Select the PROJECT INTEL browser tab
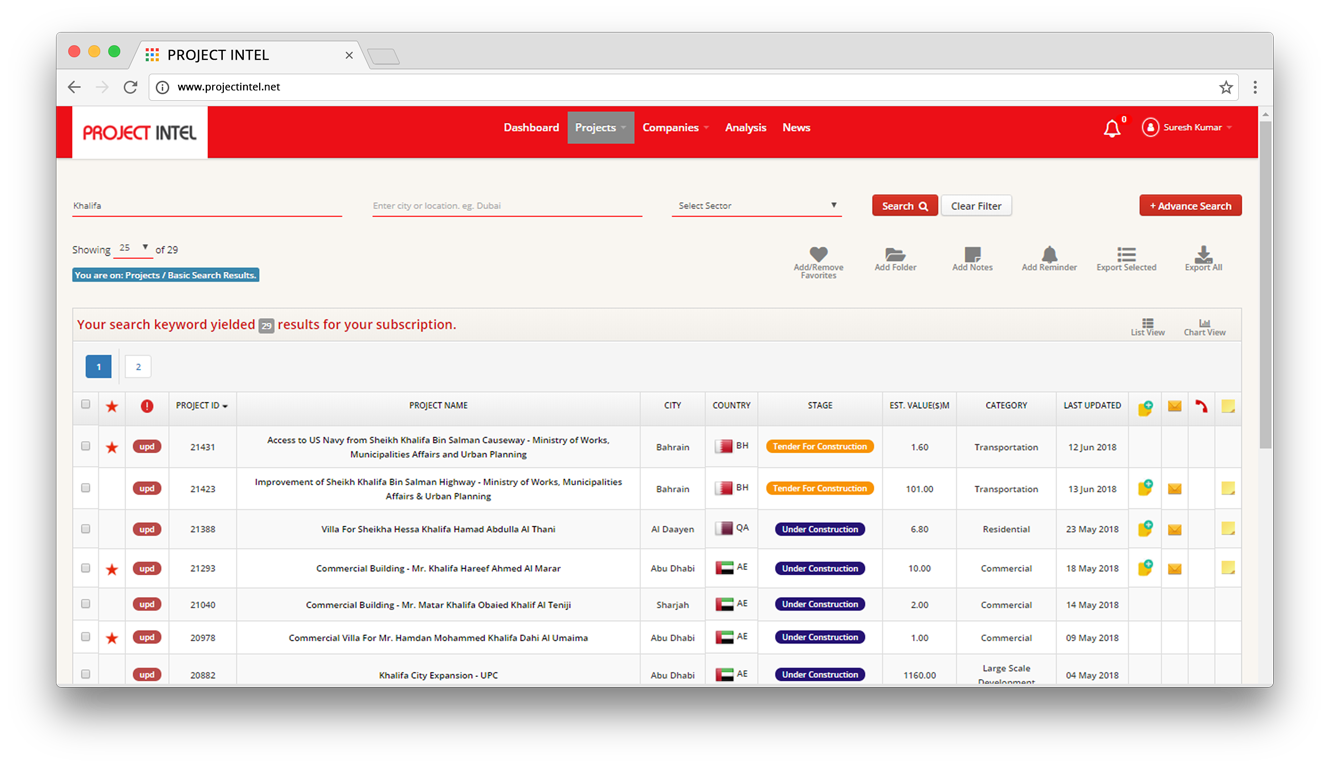The image size is (1329, 767). point(250,55)
